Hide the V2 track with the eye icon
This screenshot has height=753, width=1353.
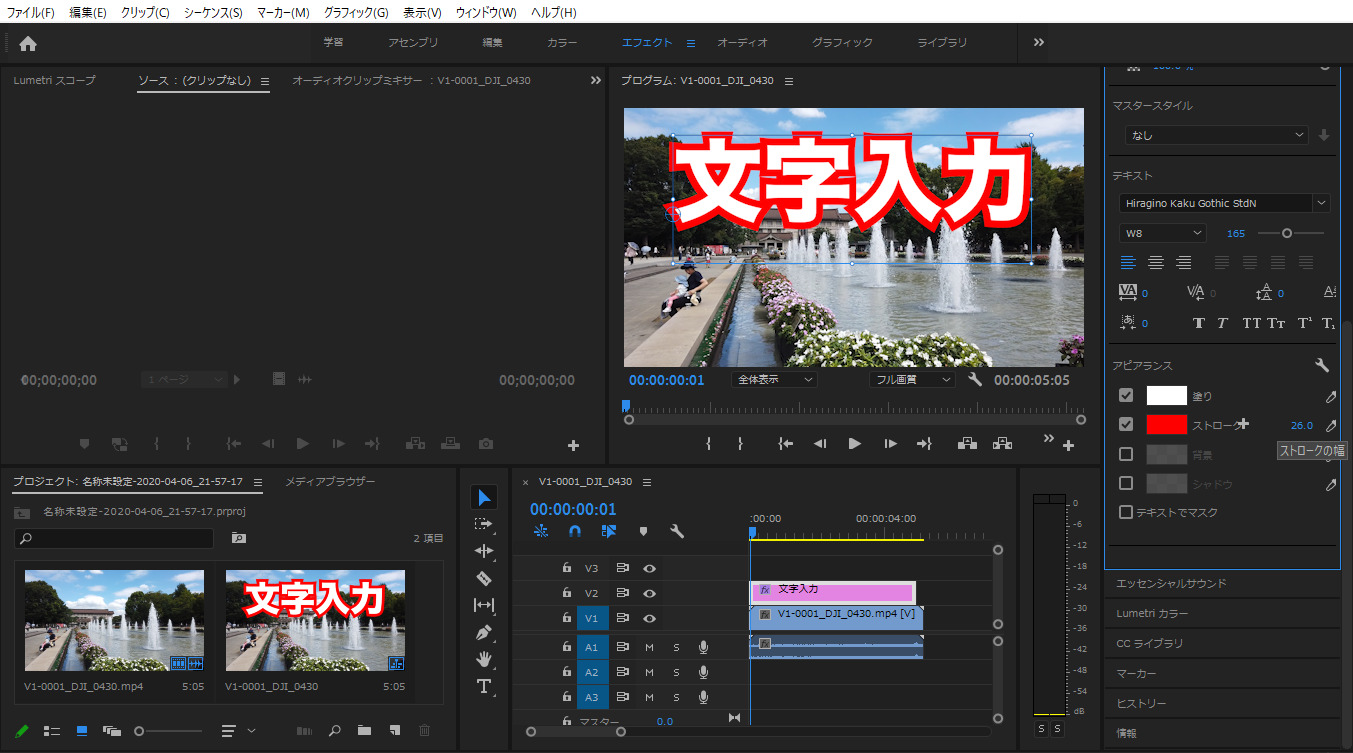click(649, 593)
